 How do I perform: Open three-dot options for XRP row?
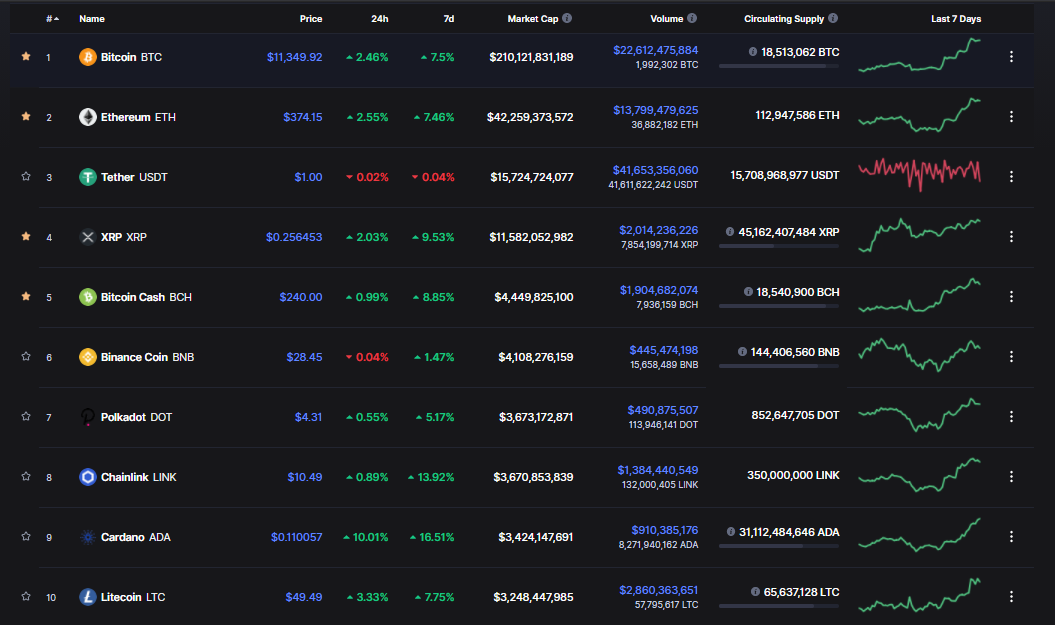[1011, 237]
